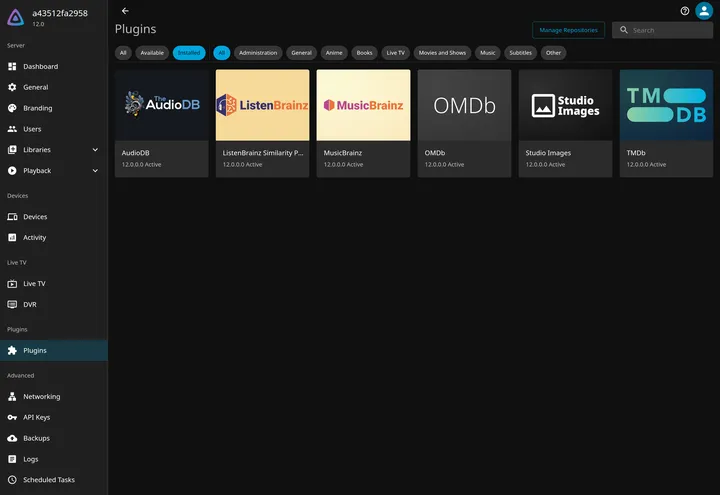
Task: Filter by Movies and Shows category
Action: coord(442,53)
